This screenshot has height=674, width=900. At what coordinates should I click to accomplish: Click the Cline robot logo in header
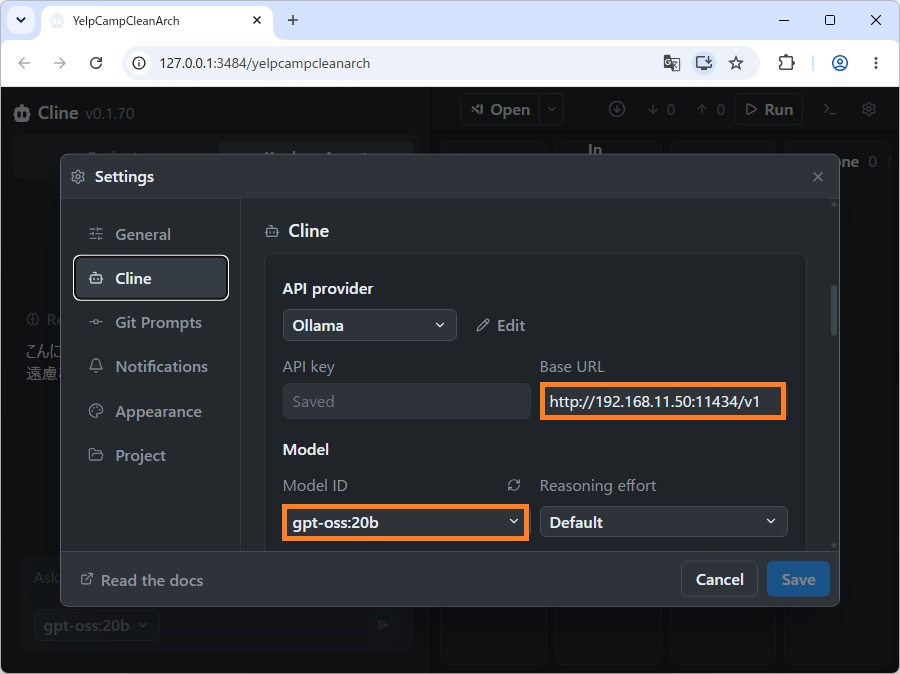click(x=22, y=113)
